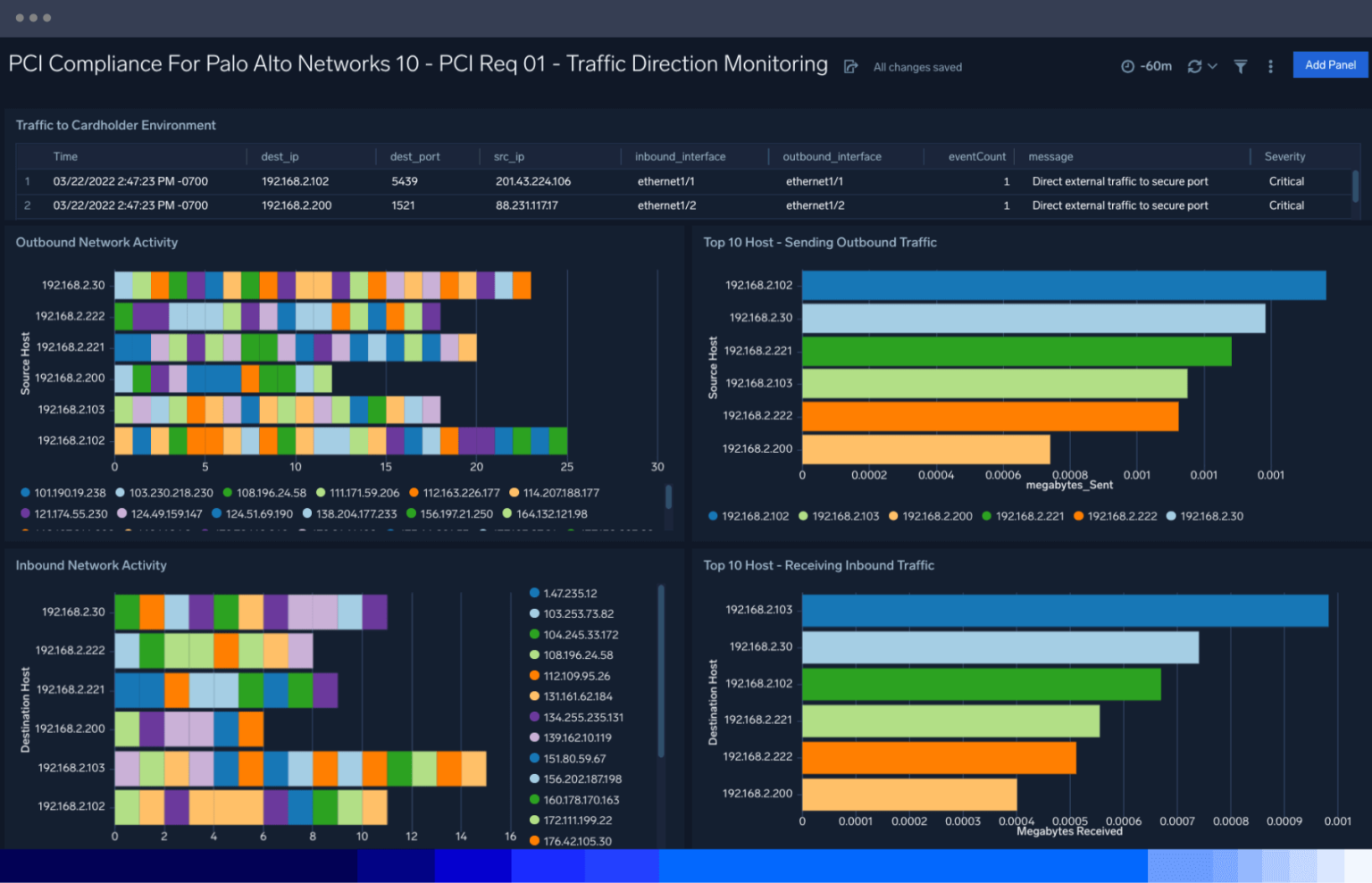Screen dimensions: 1372x883
Task: Select the filter icon in the header
Action: point(1241,66)
